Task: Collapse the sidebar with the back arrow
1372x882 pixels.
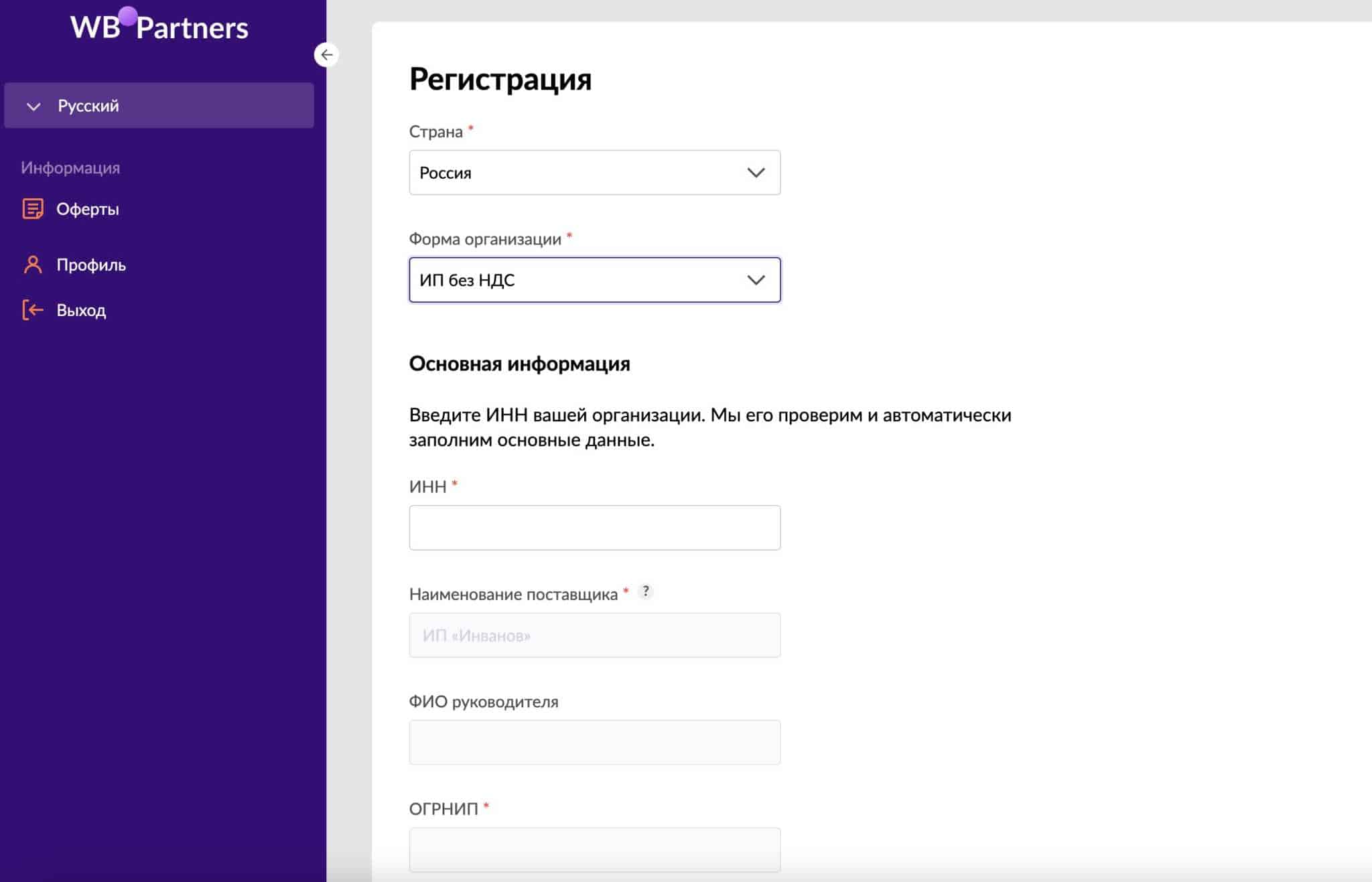Action: pyautogui.click(x=326, y=55)
